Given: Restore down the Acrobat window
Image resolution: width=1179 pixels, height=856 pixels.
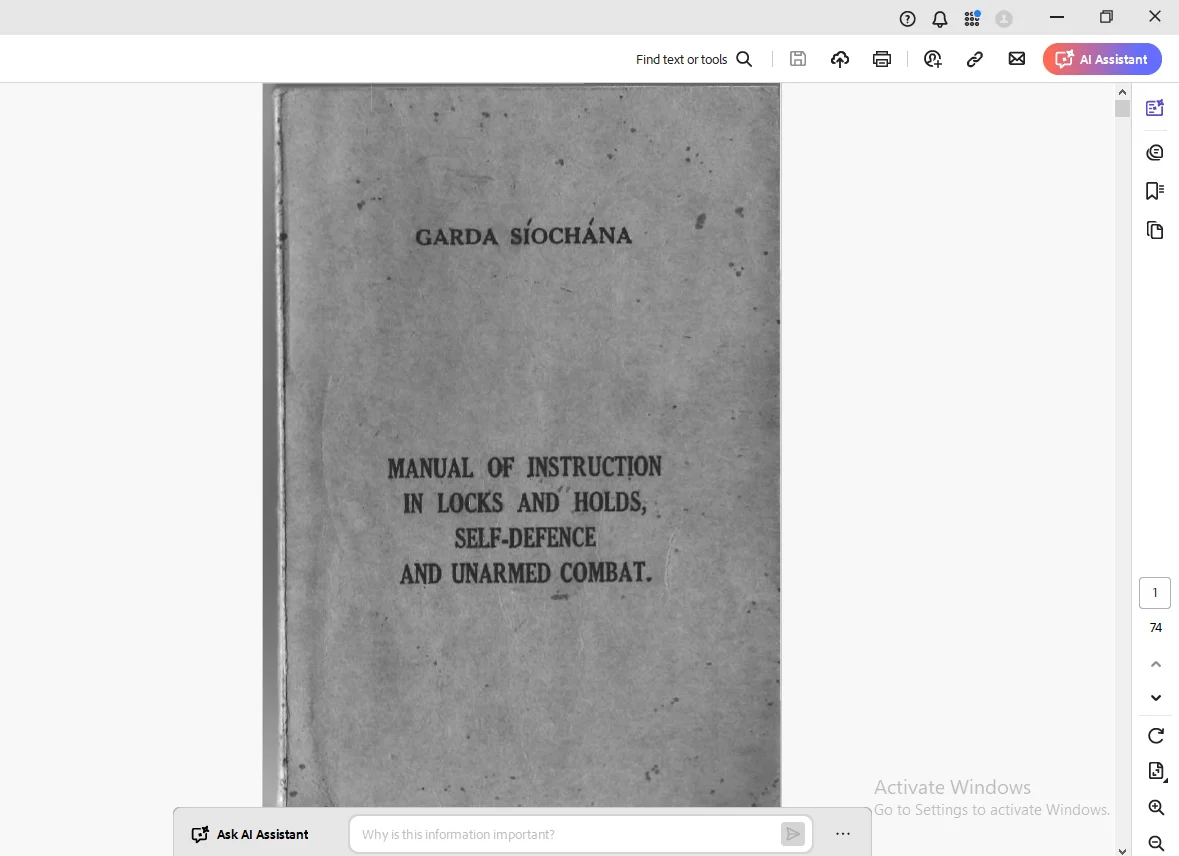Looking at the screenshot, I should (x=1106, y=17).
